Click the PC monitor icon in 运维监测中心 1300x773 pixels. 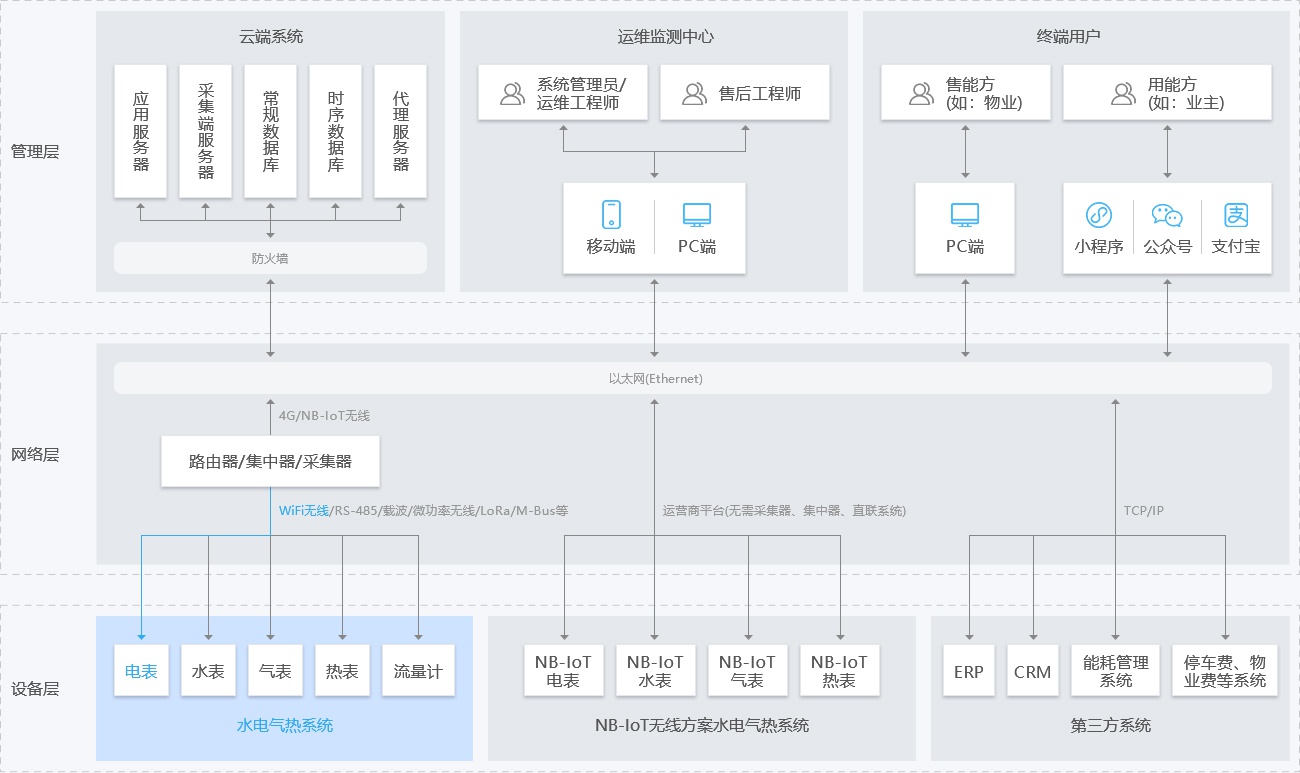tap(696, 214)
